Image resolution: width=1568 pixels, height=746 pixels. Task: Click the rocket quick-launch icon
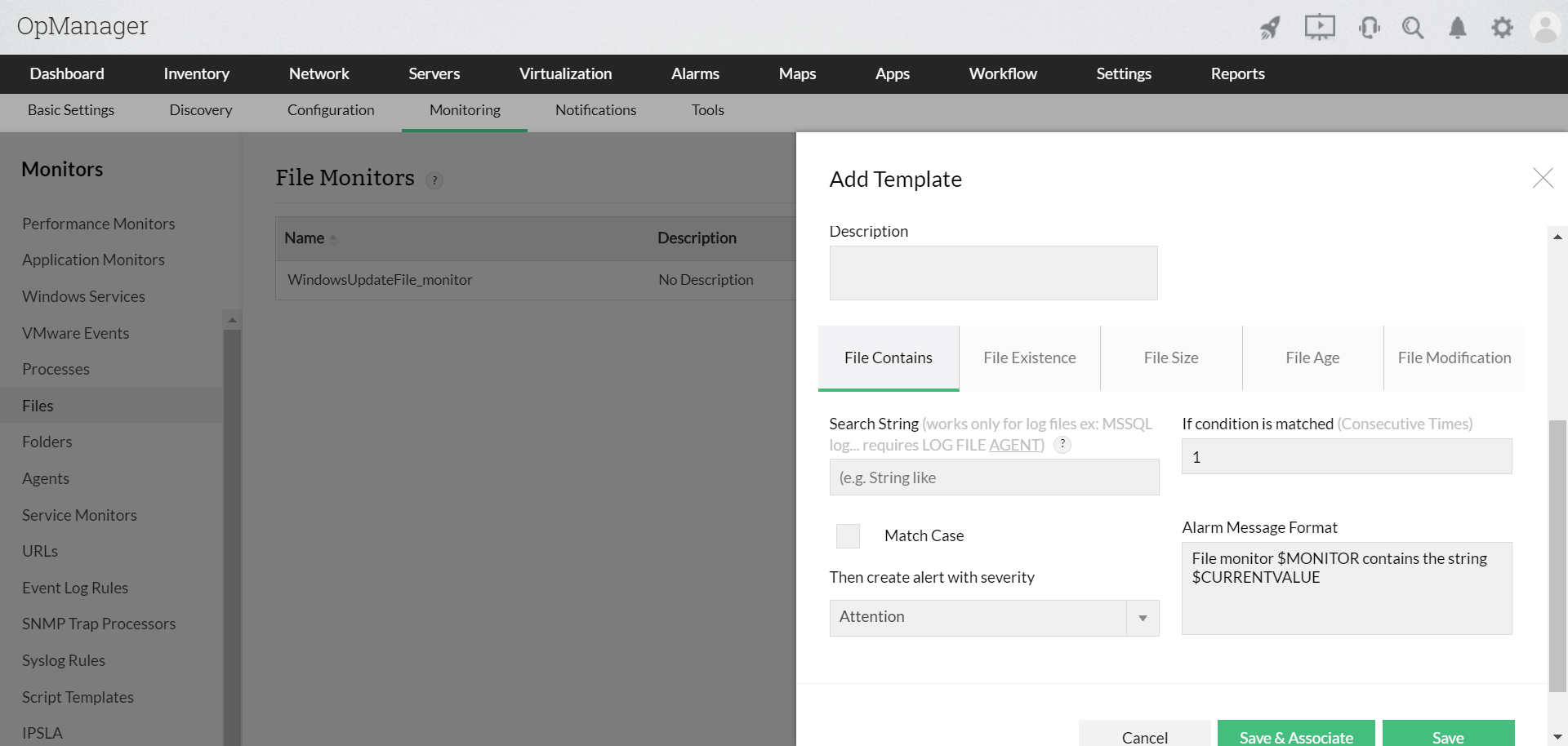pyautogui.click(x=1270, y=28)
